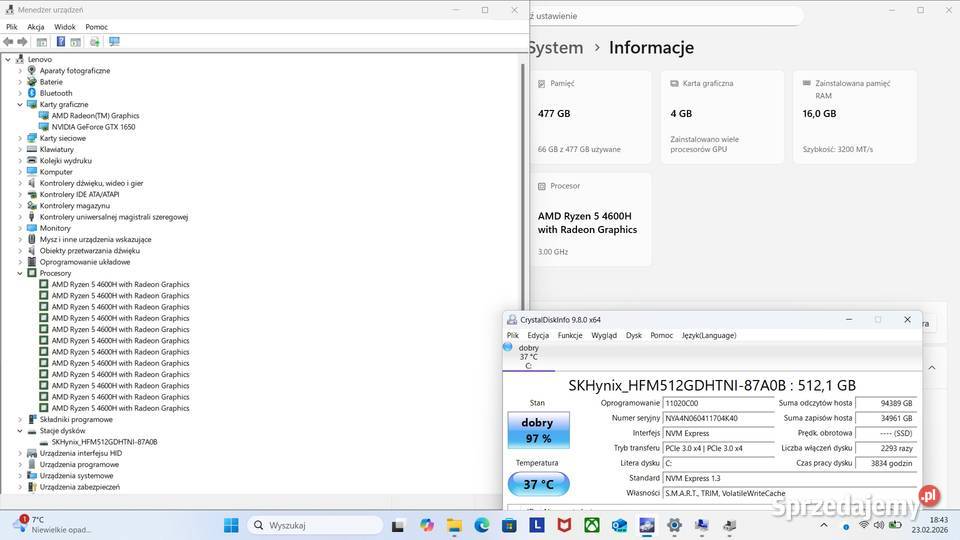Open the Karta graficzna 4 GB card
Image resolution: width=960 pixels, height=540 pixels.
tap(722, 116)
